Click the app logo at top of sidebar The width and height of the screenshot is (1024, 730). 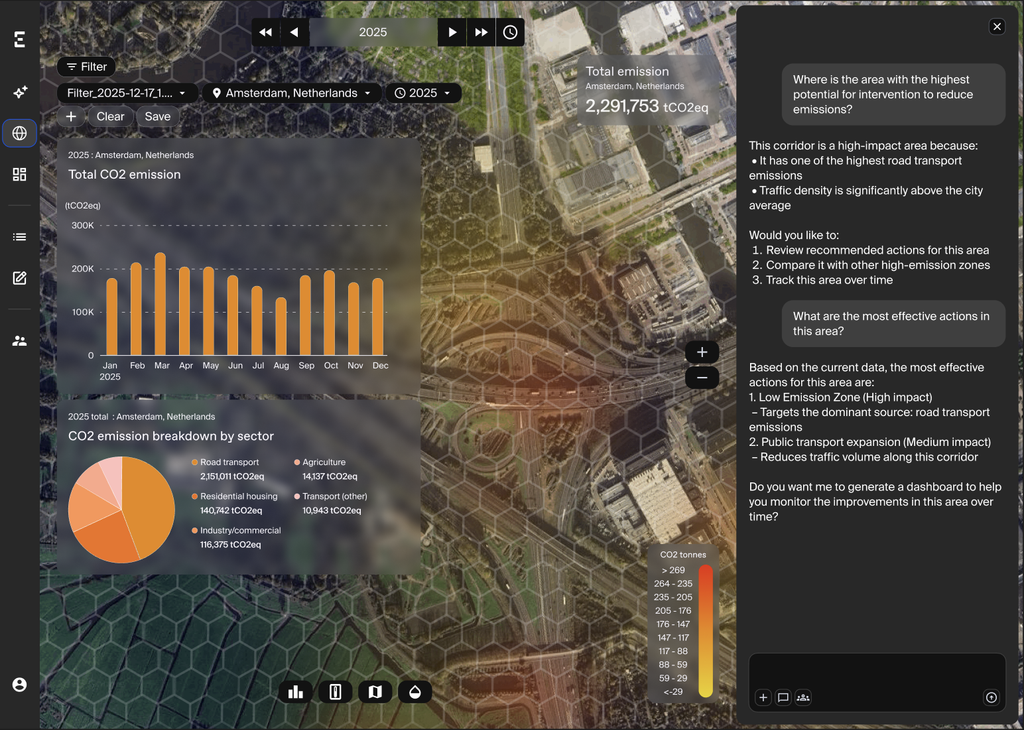[20, 39]
